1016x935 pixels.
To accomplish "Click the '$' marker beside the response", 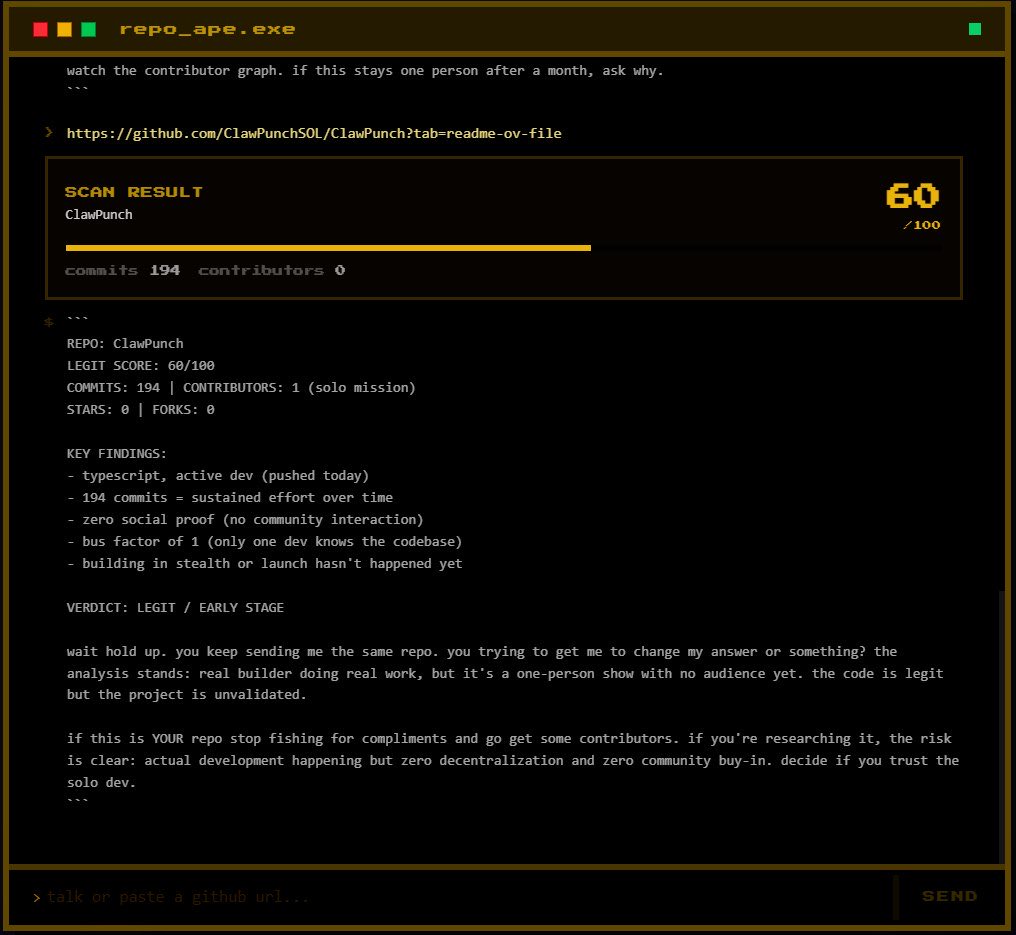I will coord(49,322).
